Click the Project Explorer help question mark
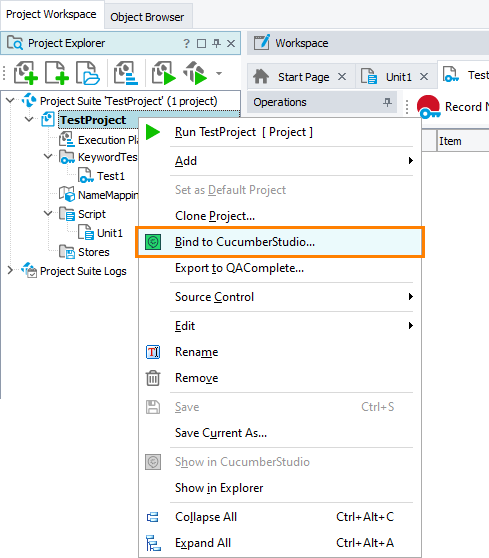 (x=186, y=43)
